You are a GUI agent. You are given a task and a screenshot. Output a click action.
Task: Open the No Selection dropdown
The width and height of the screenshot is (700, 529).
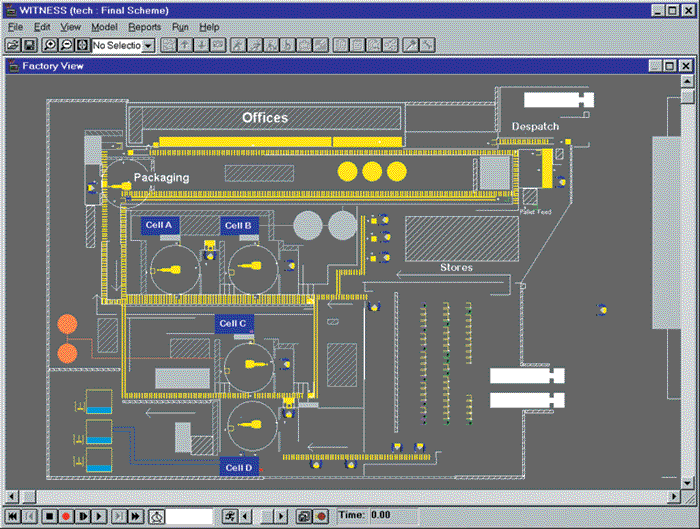click(x=148, y=45)
